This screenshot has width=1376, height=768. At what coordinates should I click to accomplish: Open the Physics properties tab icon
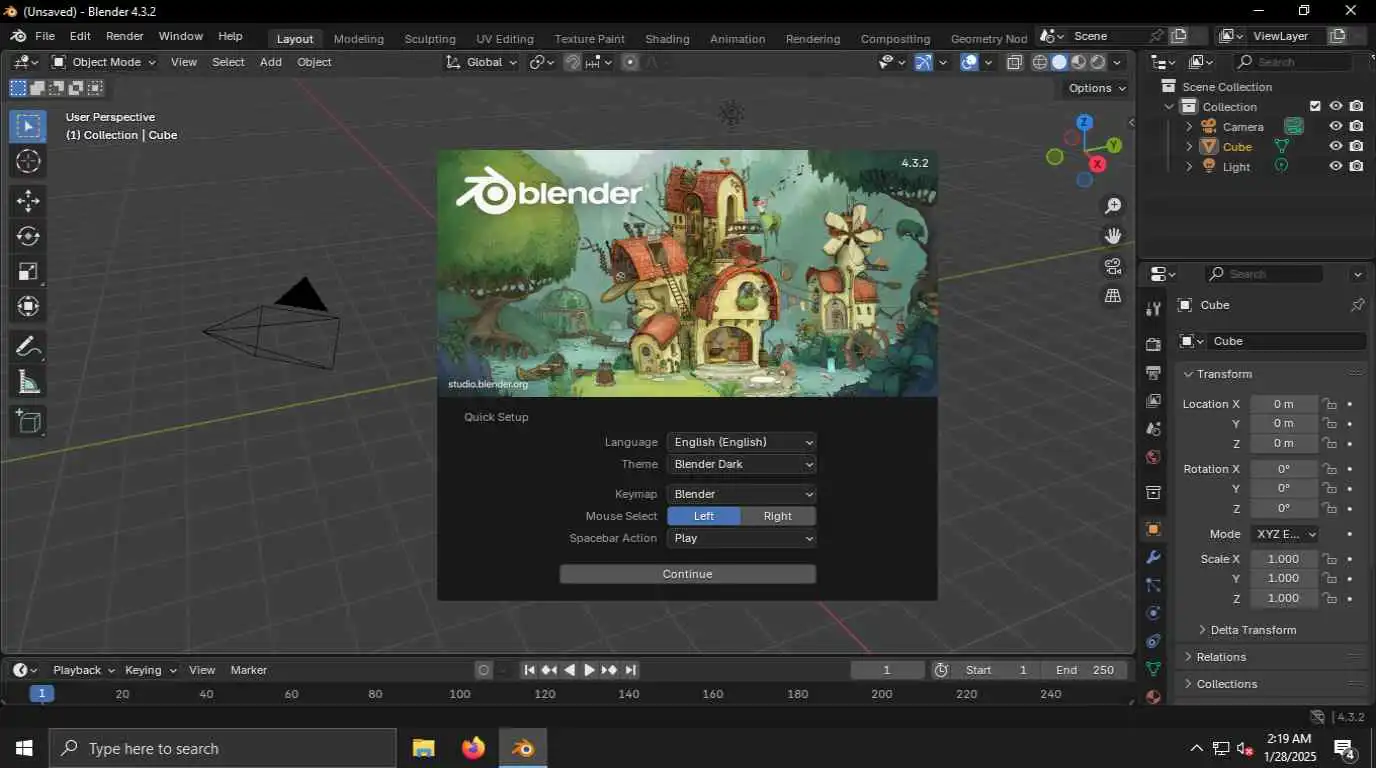(x=1153, y=613)
